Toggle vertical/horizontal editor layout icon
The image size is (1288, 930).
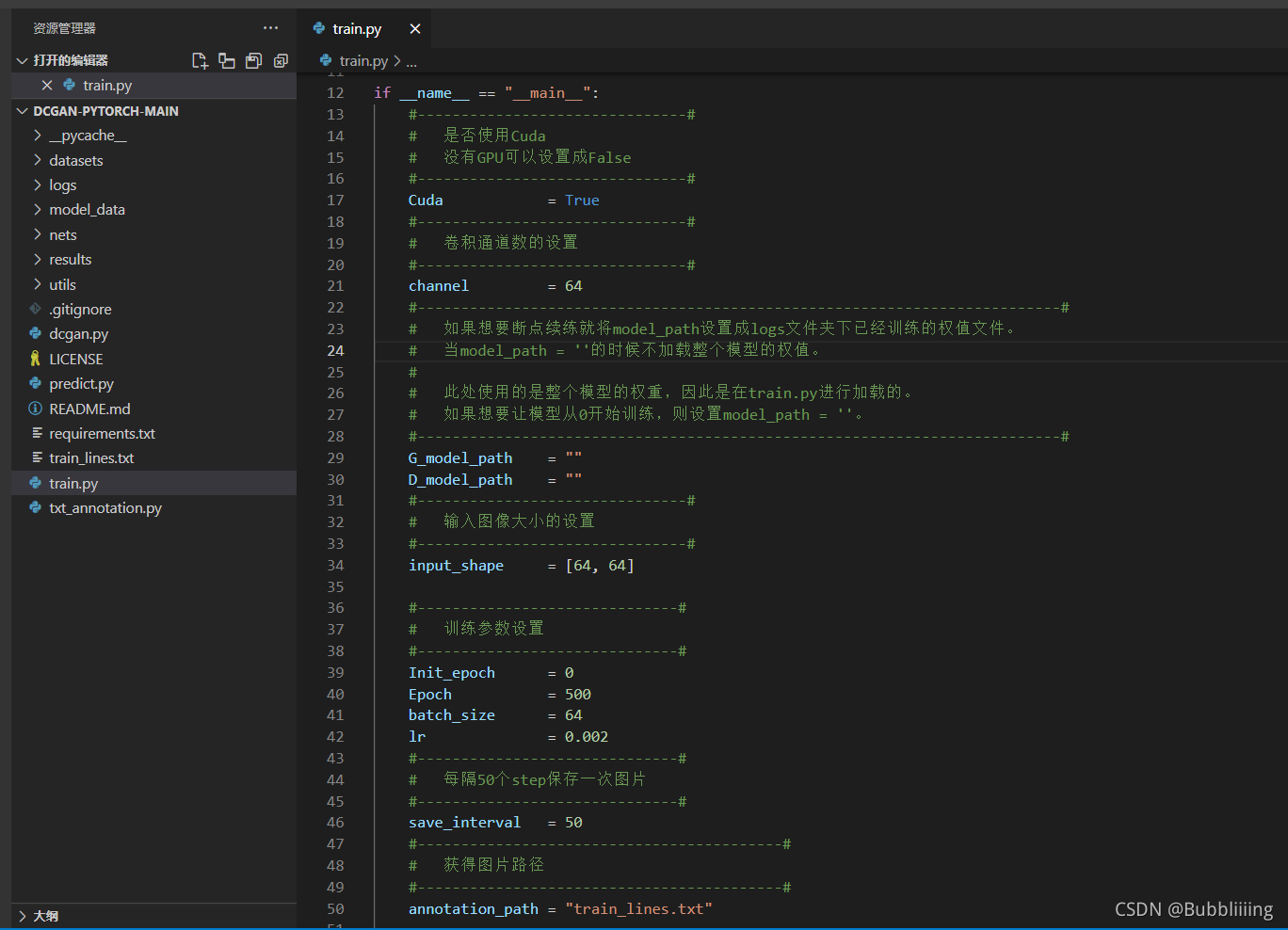(227, 60)
